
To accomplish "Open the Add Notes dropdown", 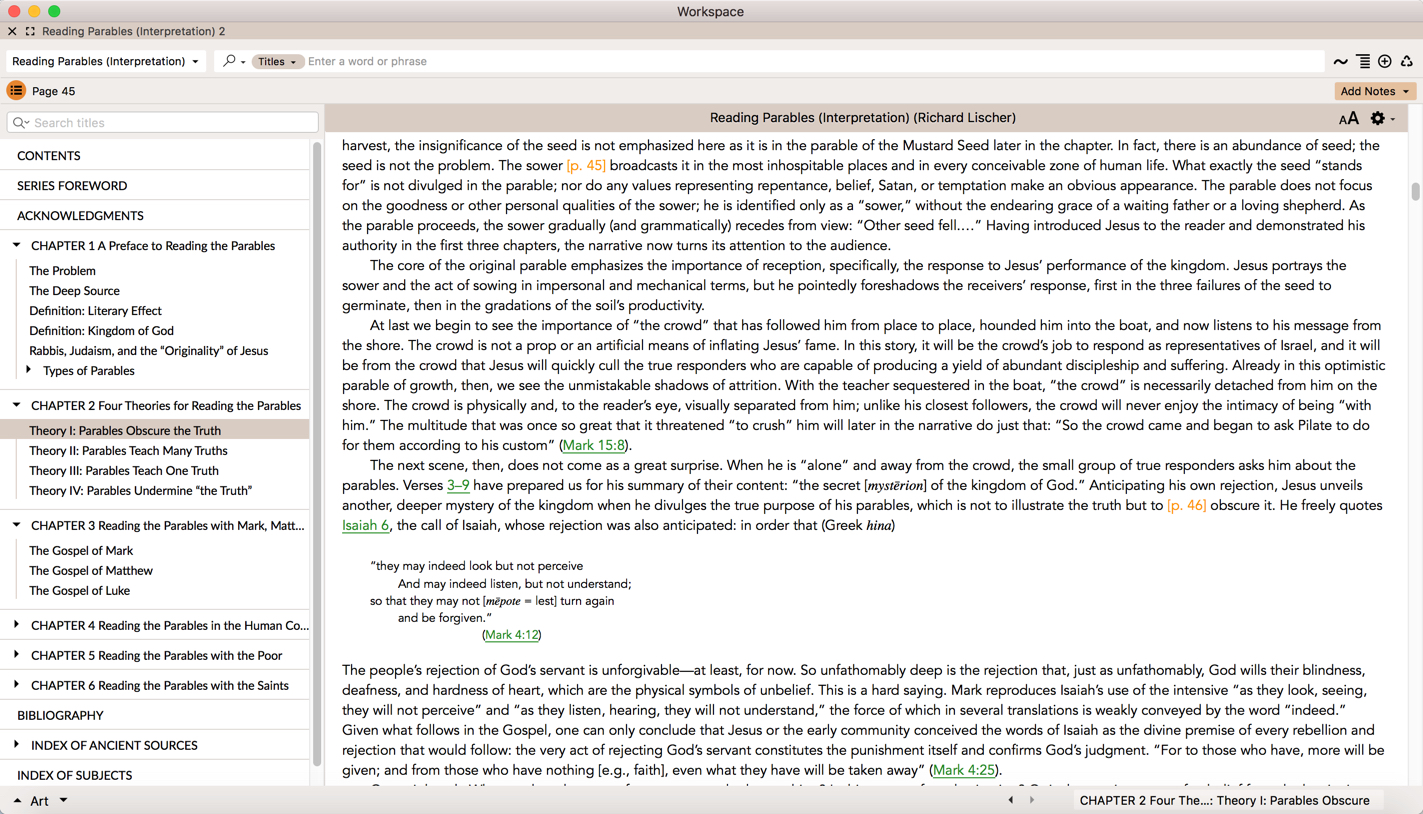I will 1374,91.
